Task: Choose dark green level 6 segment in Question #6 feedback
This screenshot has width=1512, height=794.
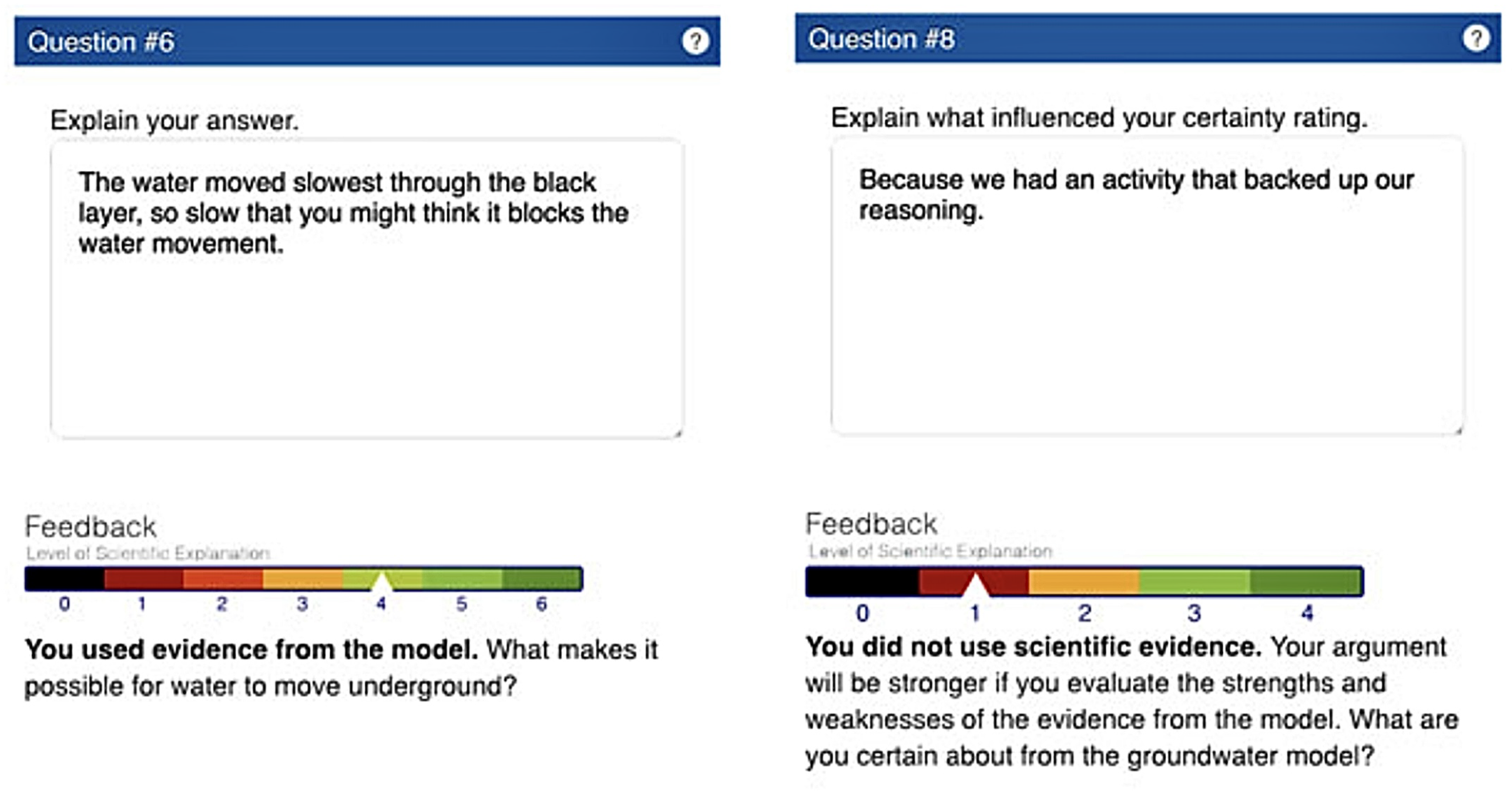Action: click(542, 579)
